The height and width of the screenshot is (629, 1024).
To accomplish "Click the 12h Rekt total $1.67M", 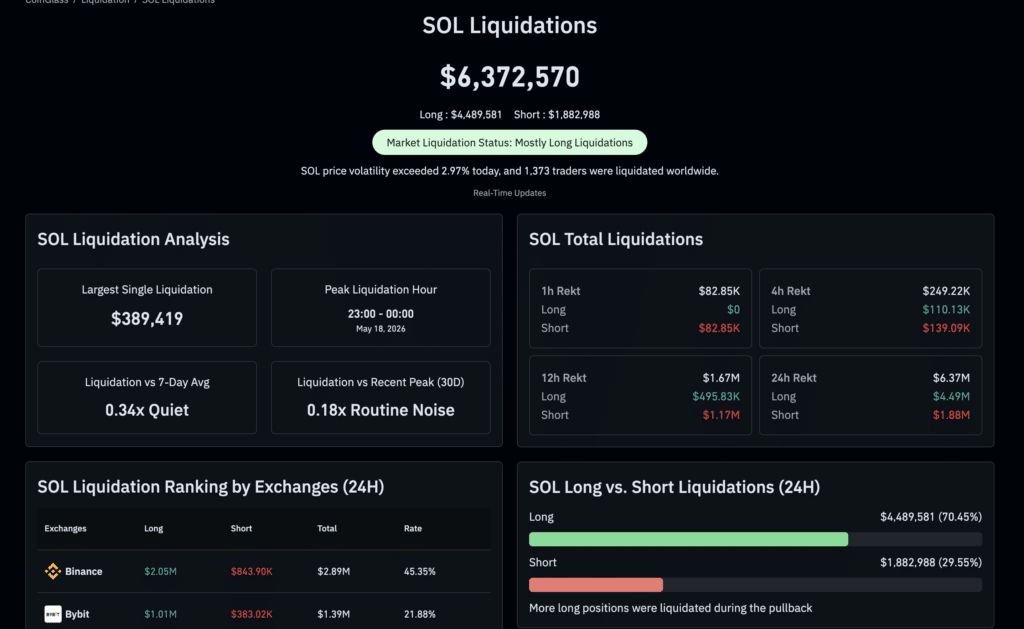I will pos(721,378).
